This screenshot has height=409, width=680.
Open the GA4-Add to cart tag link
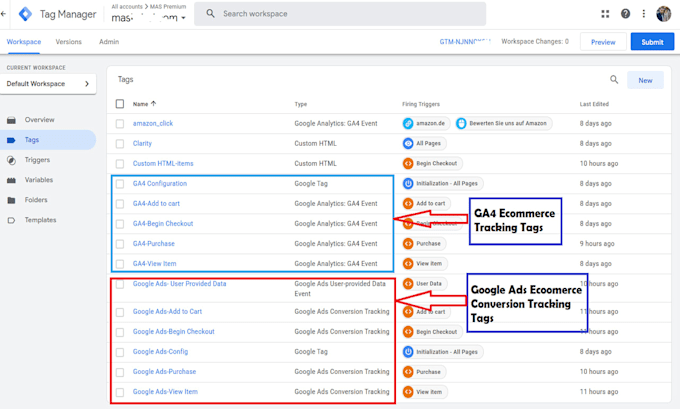tap(156, 203)
